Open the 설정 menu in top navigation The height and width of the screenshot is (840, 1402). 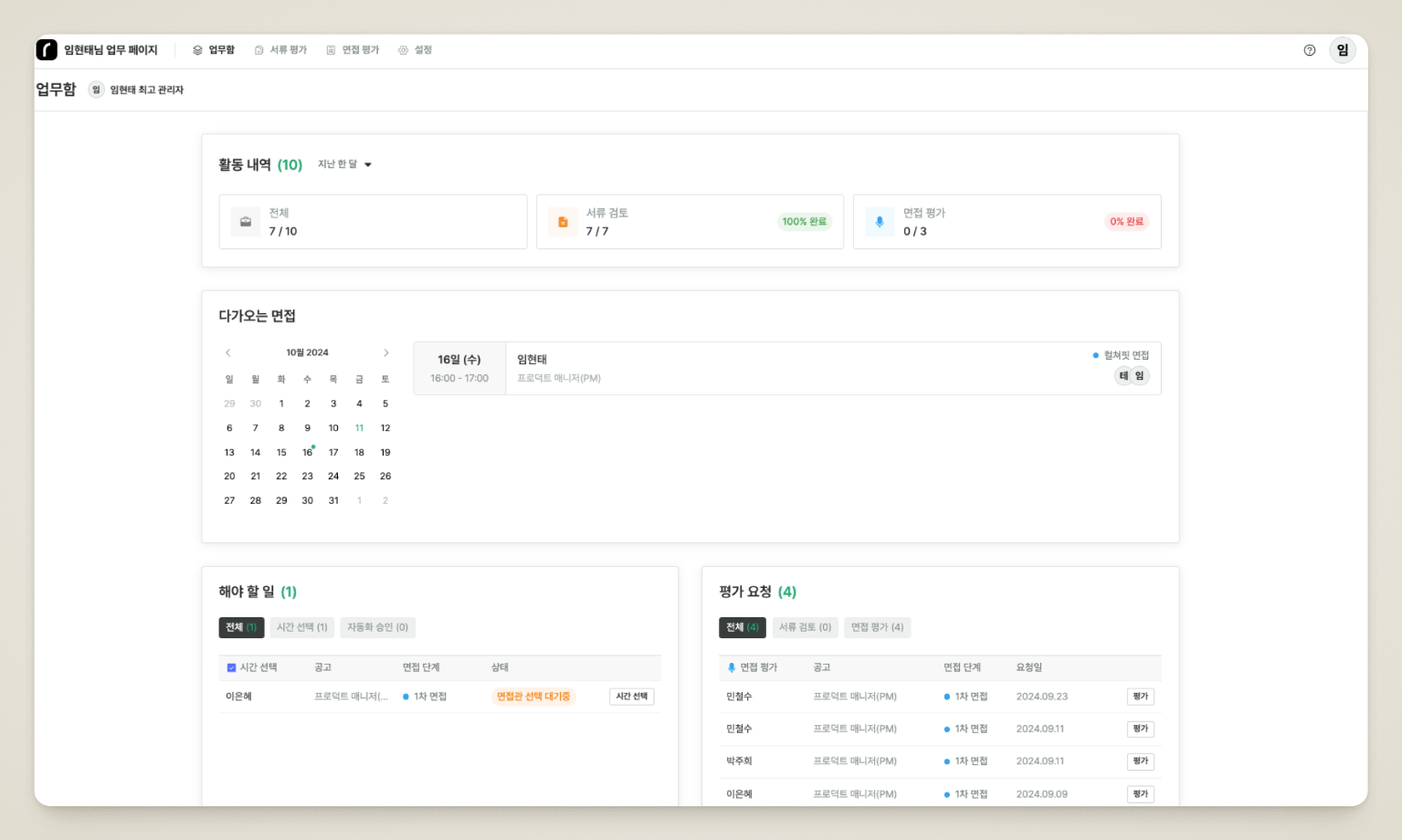415,50
